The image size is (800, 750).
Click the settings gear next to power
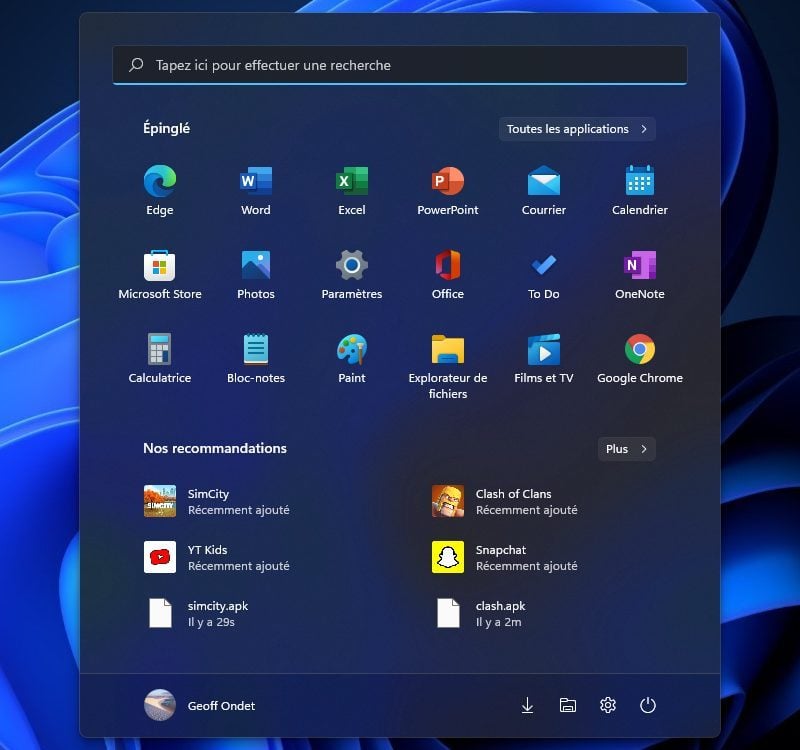[x=608, y=705]
